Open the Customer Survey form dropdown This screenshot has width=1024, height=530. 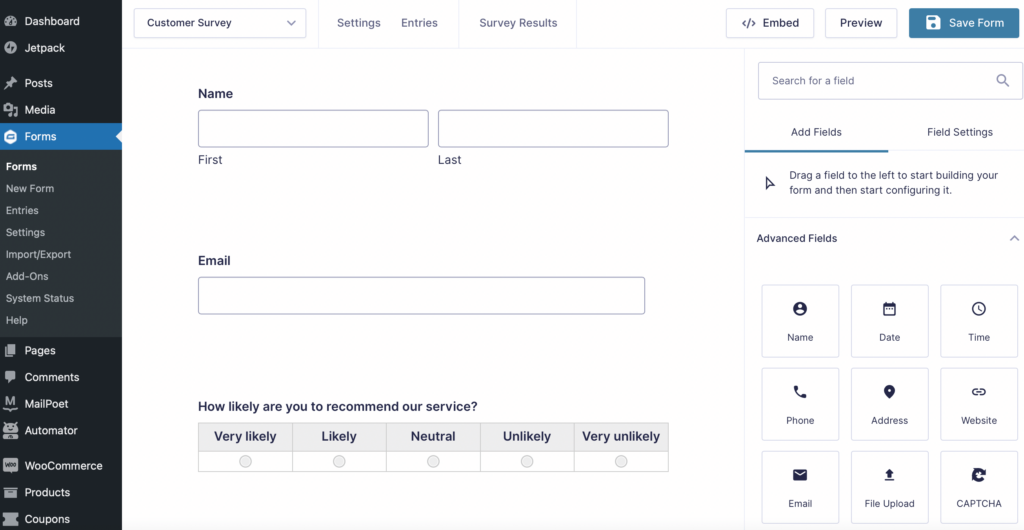click(220, 23)
